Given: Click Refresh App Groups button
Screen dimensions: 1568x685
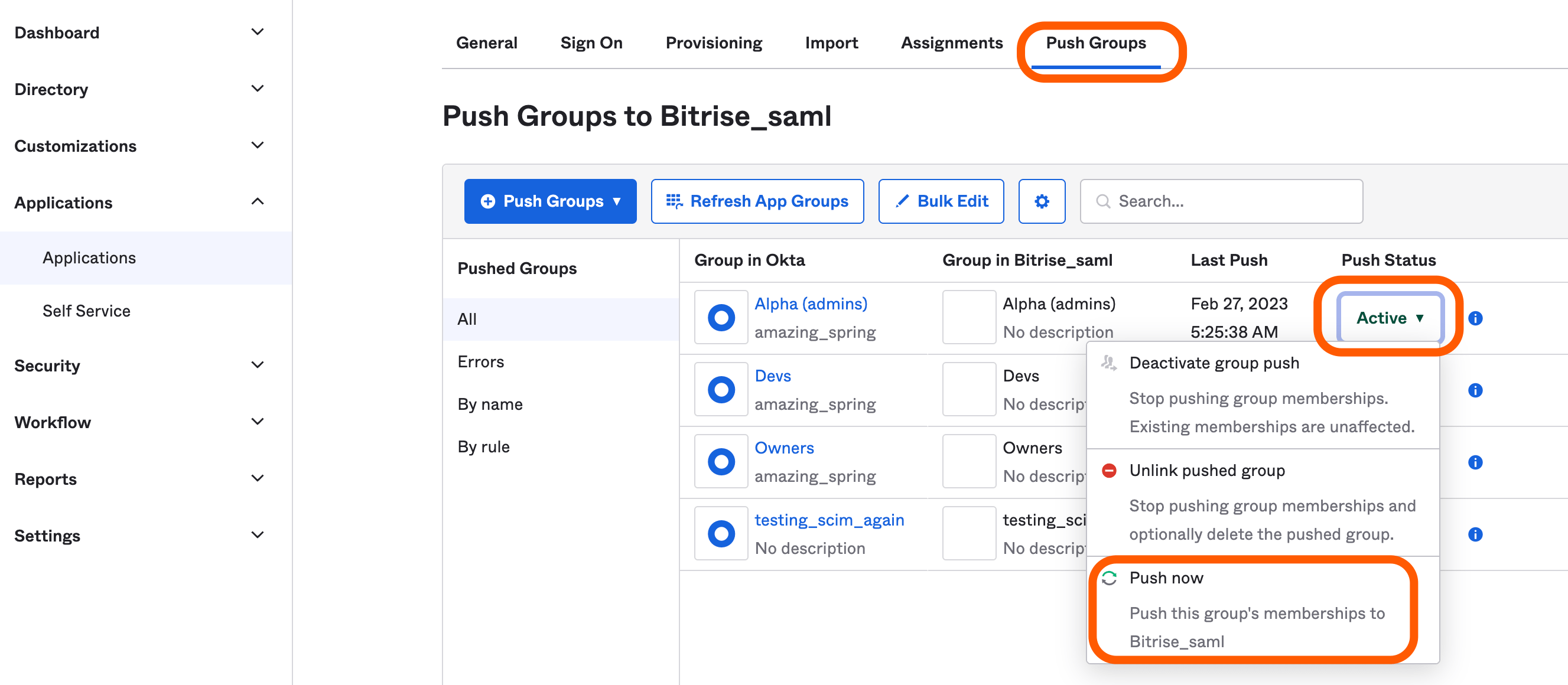Looking at the screenshot, I should coord(757,201).
